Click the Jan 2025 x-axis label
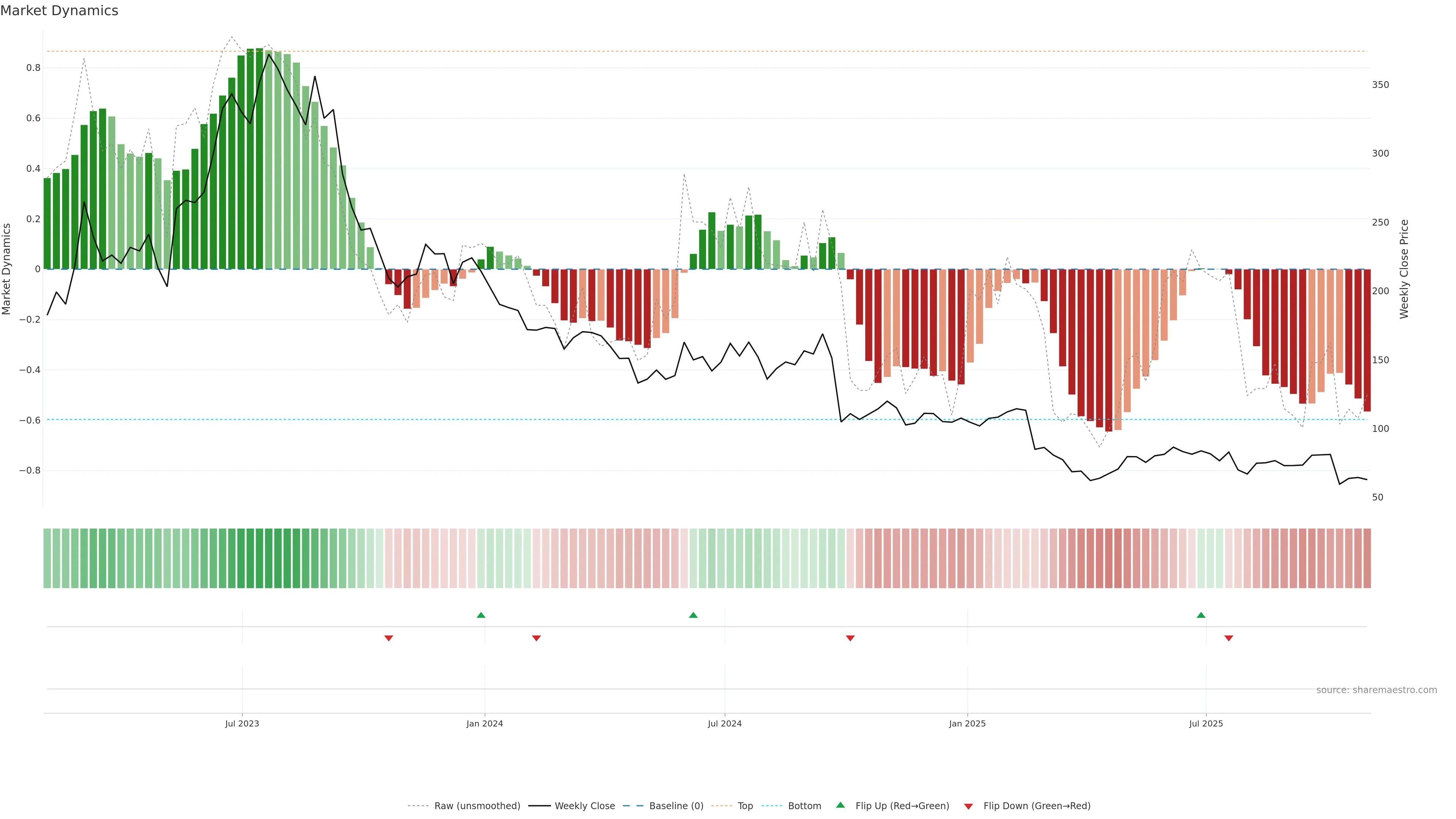This screenshot has width=1456, height=819. (967, 723)
